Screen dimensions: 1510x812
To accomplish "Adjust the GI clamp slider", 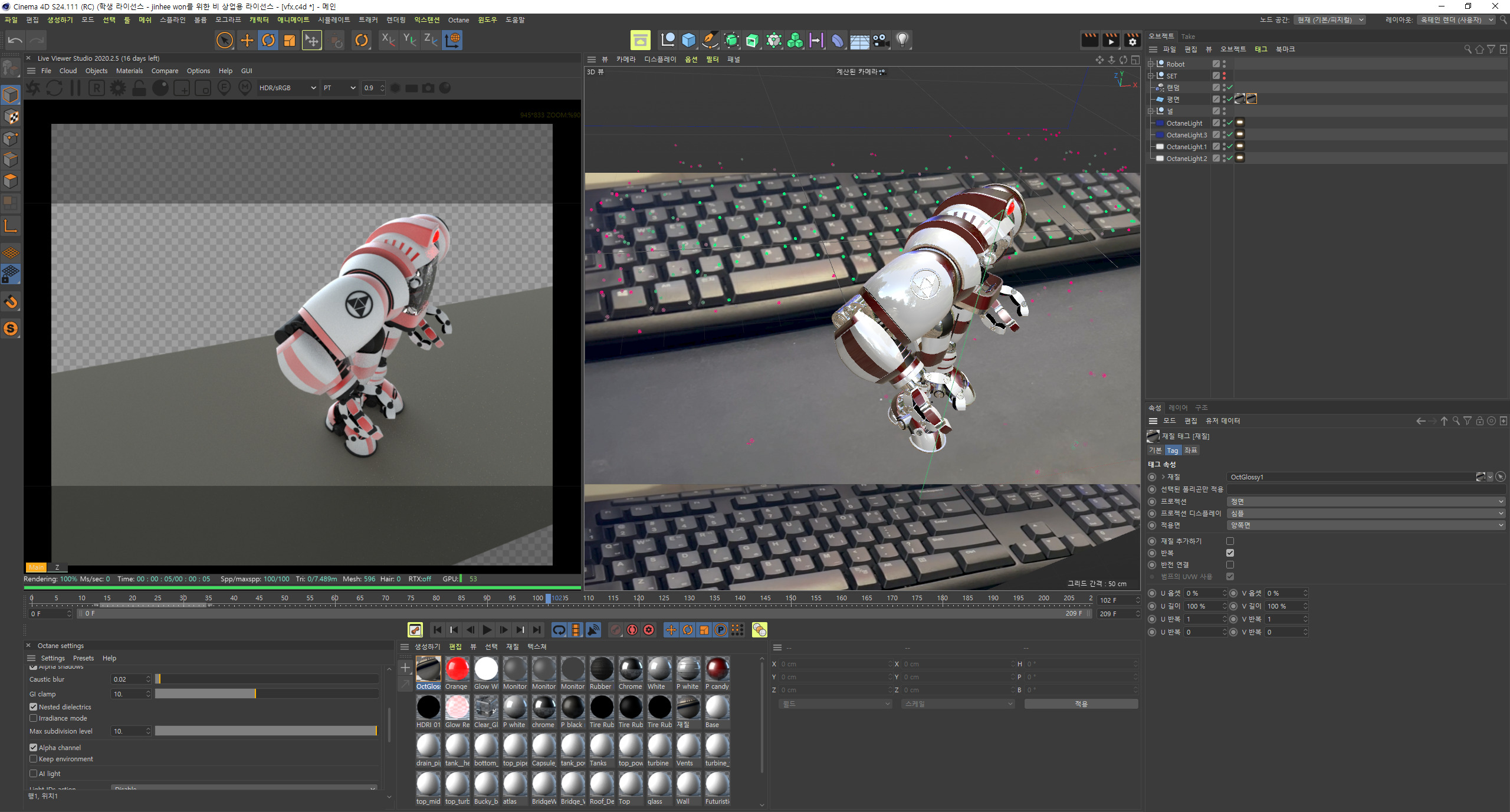I will coord(267,694).
